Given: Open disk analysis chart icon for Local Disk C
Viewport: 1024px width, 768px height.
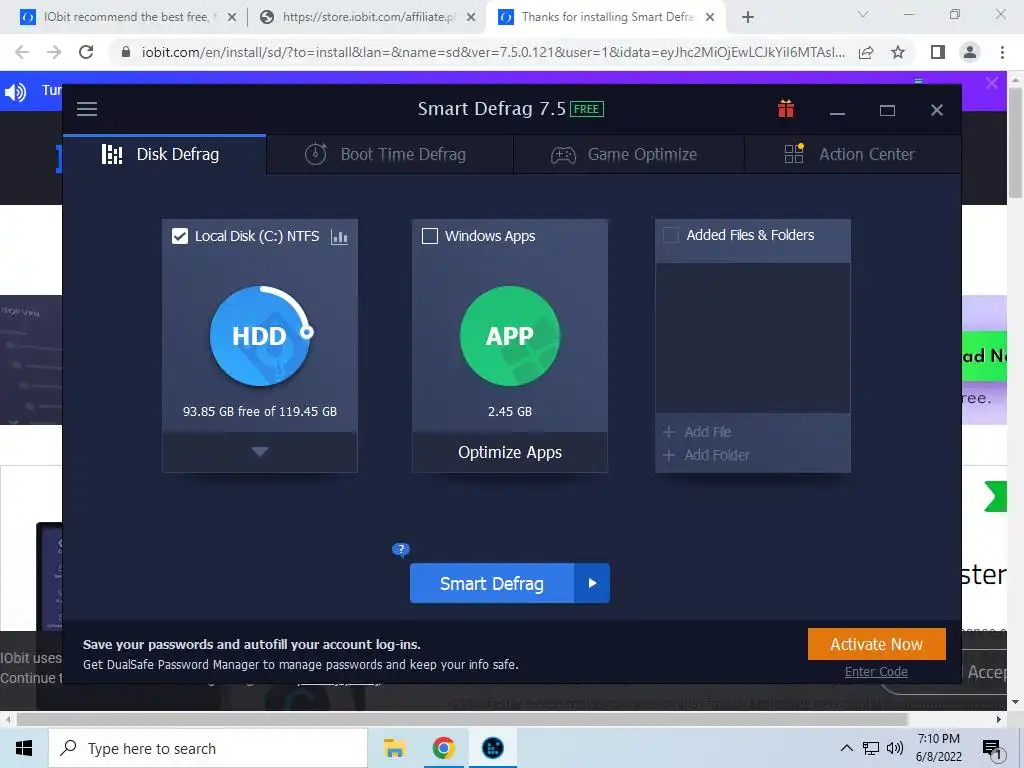Looking at the screenshot, I should 340,236.
